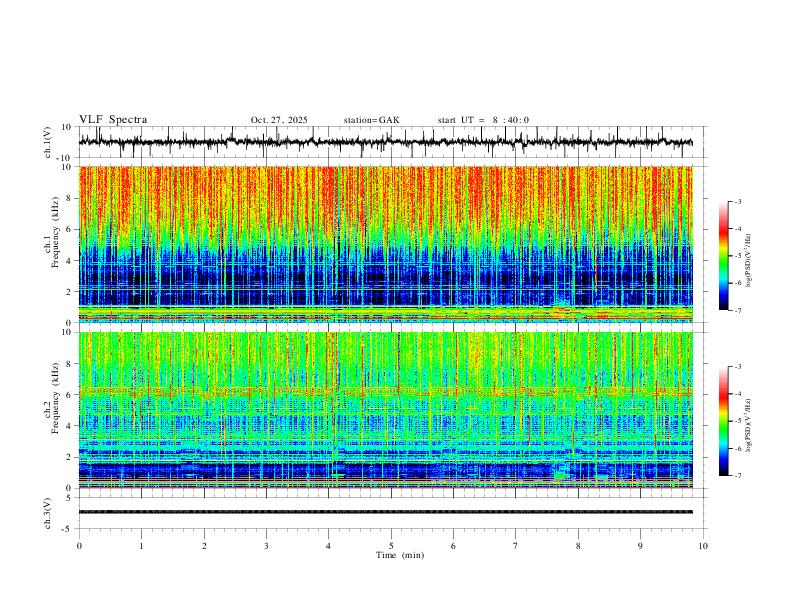792x612 pixels.
Task: Click the "2" kHz tick on ch.2 frequency axis
Action: tap(70, 457)
